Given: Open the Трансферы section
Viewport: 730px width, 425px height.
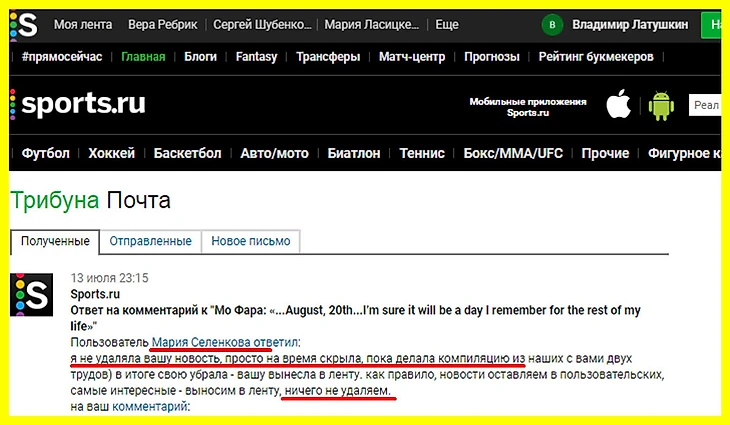Looking at the screenshot, I should (328, 57).
